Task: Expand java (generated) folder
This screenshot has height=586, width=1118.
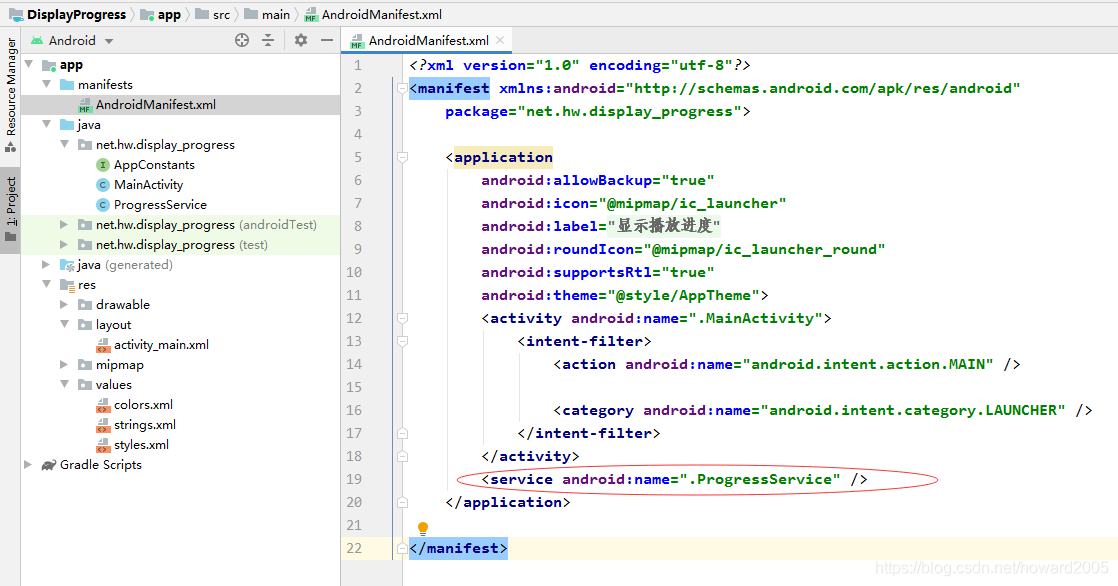Action: 46,264
